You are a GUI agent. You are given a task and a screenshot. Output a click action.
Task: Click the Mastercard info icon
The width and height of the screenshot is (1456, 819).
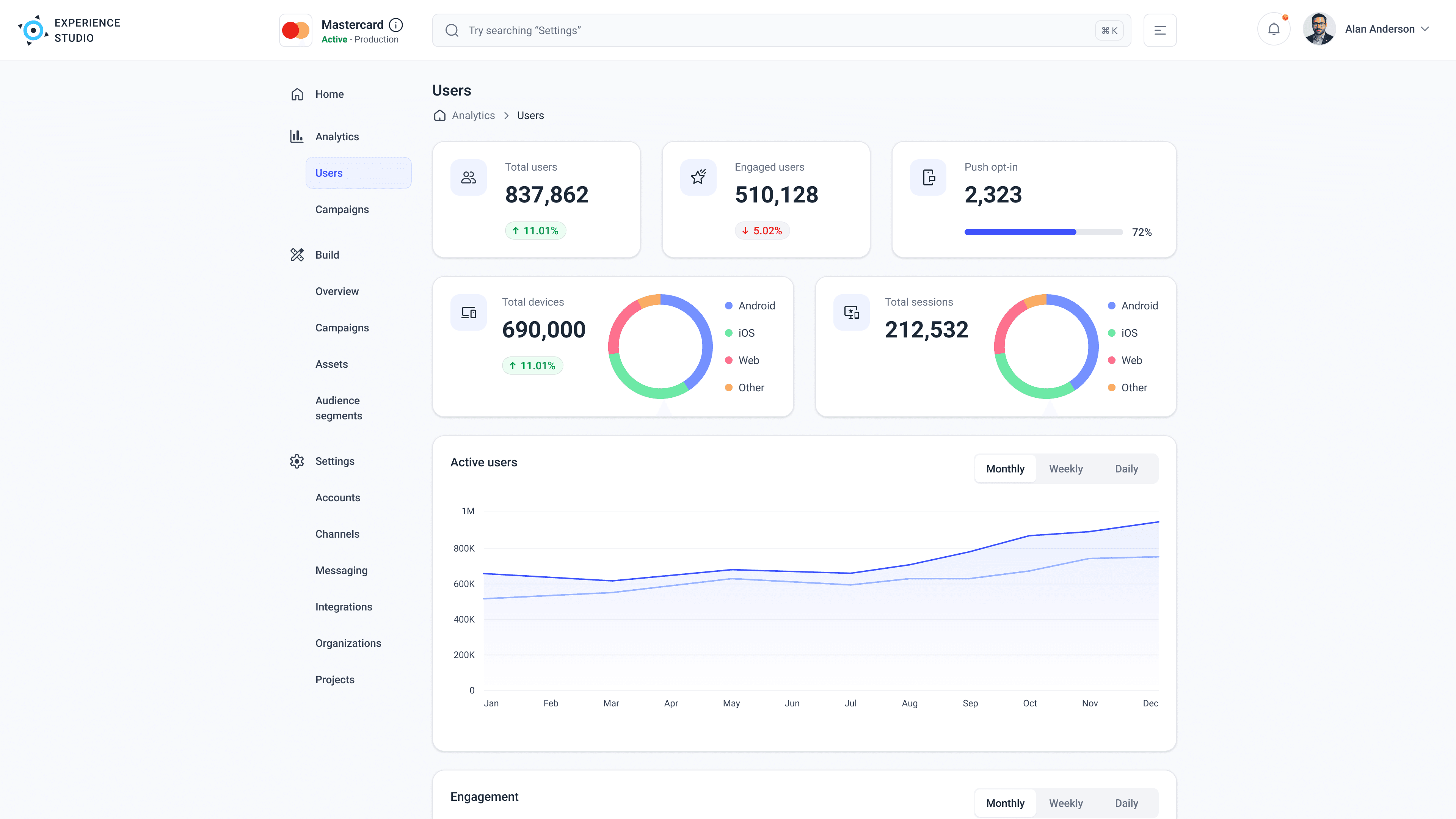(396, 25)
